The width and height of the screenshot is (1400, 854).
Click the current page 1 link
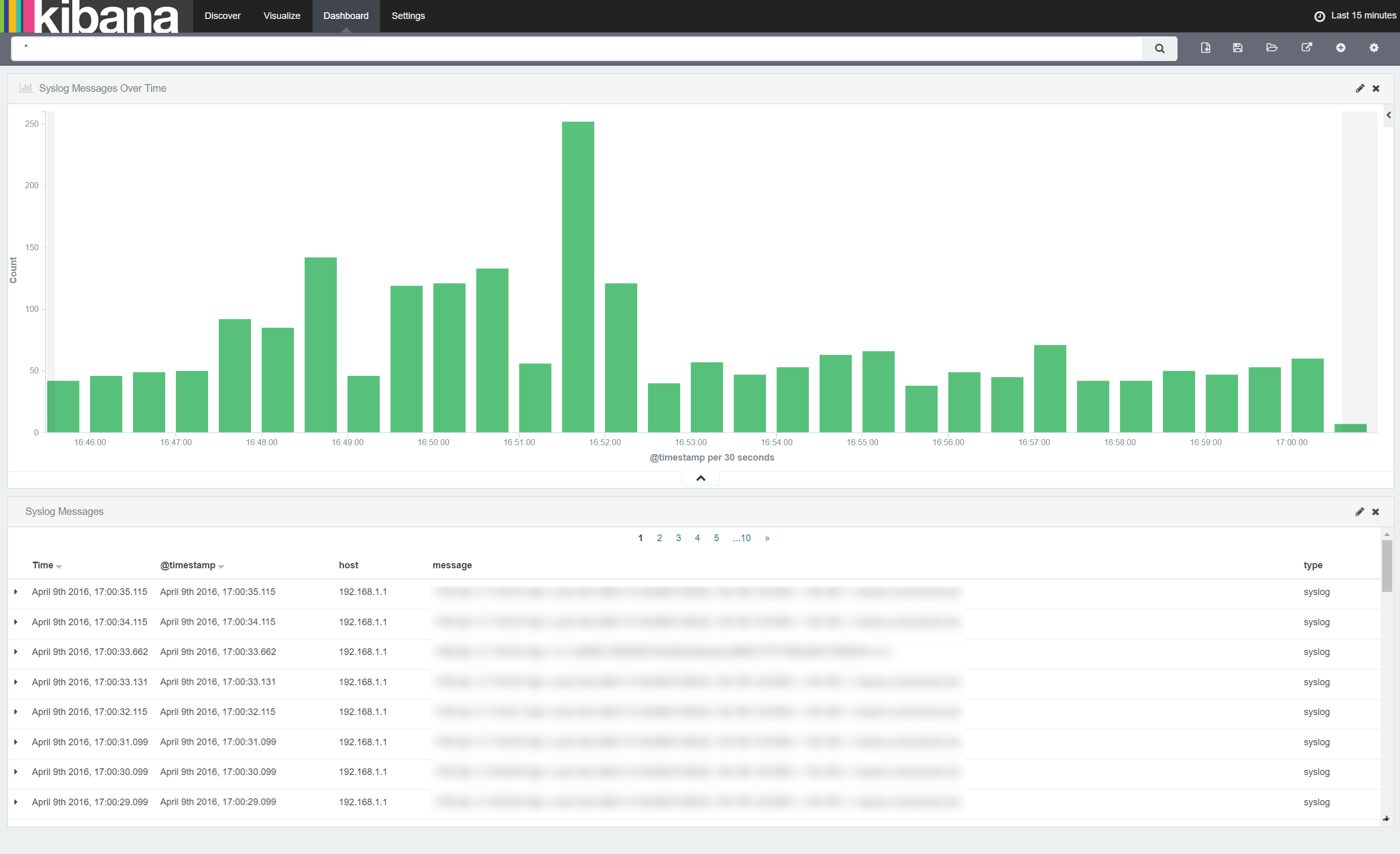(x=640, y=538)
